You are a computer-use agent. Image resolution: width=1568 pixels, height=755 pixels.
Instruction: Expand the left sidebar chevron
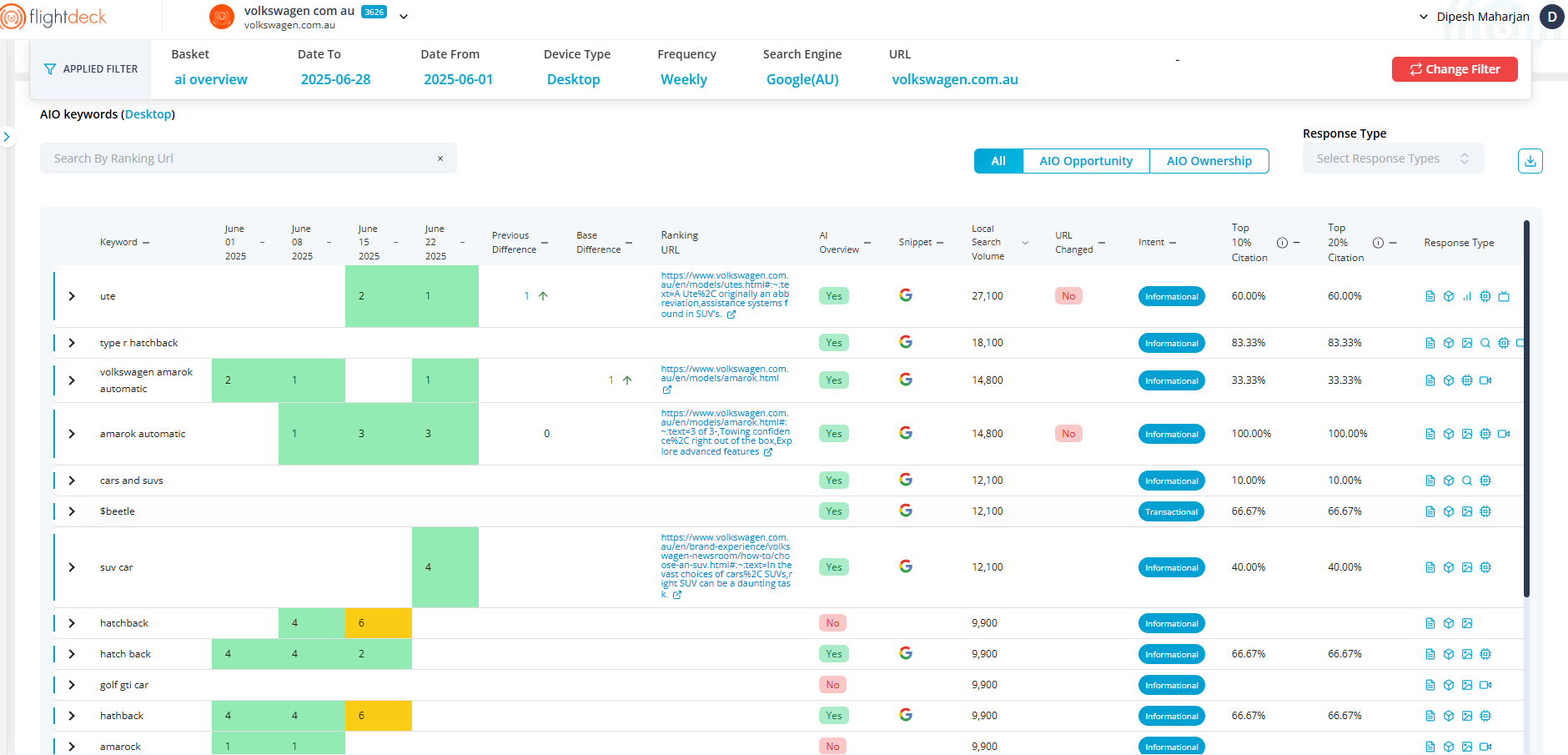pyautogui.click(x=7, y=136)
